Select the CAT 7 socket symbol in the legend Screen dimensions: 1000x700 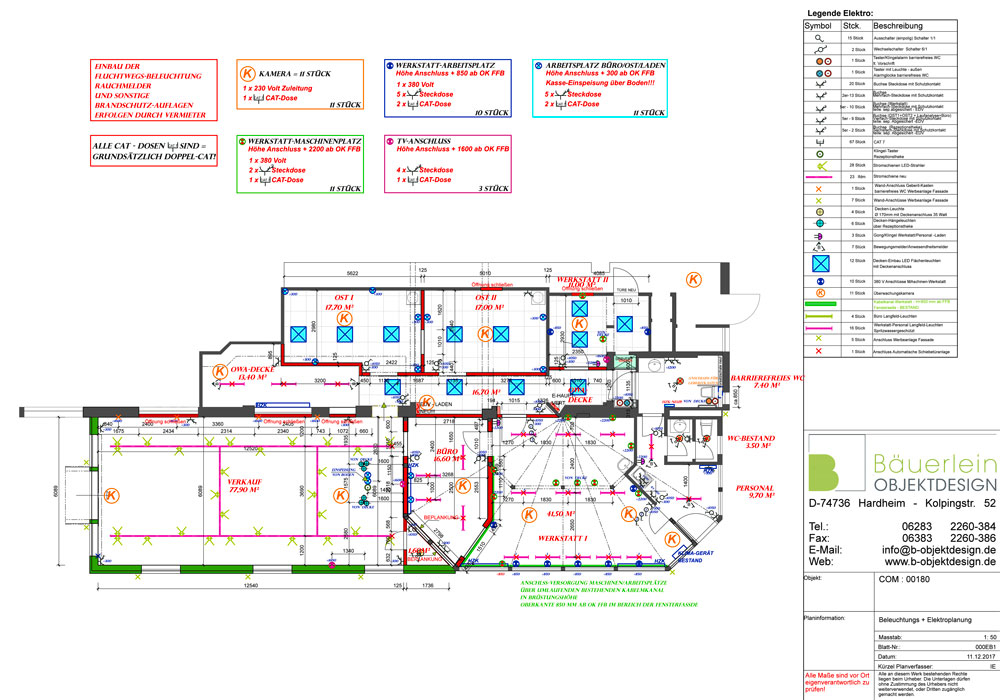tap(820, 142)
